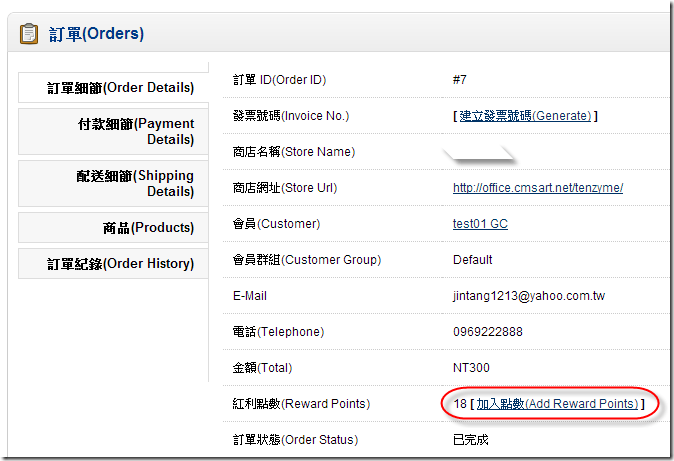The image size is (674, 461).
Task: Generate the invoice number link
Action: [525, 116]
